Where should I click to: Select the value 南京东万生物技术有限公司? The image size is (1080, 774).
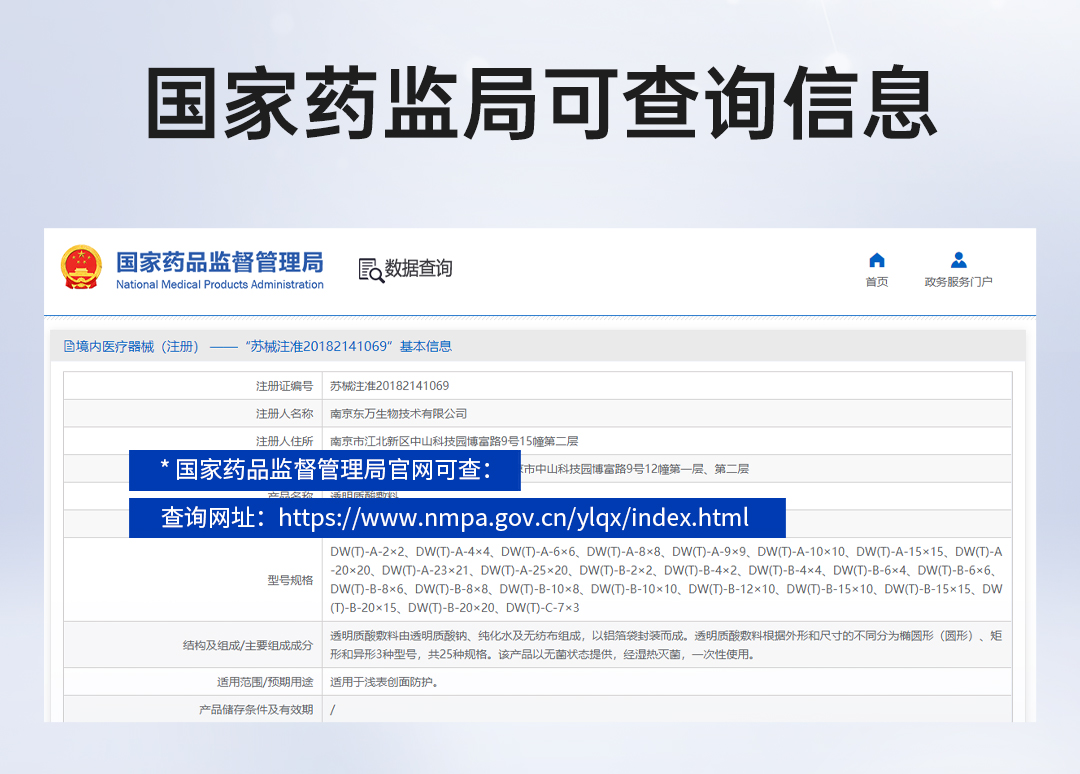398,413
